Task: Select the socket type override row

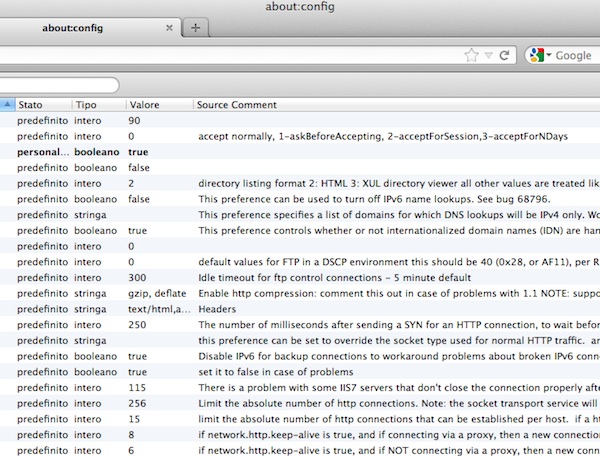Action: (x=300, y=340)
